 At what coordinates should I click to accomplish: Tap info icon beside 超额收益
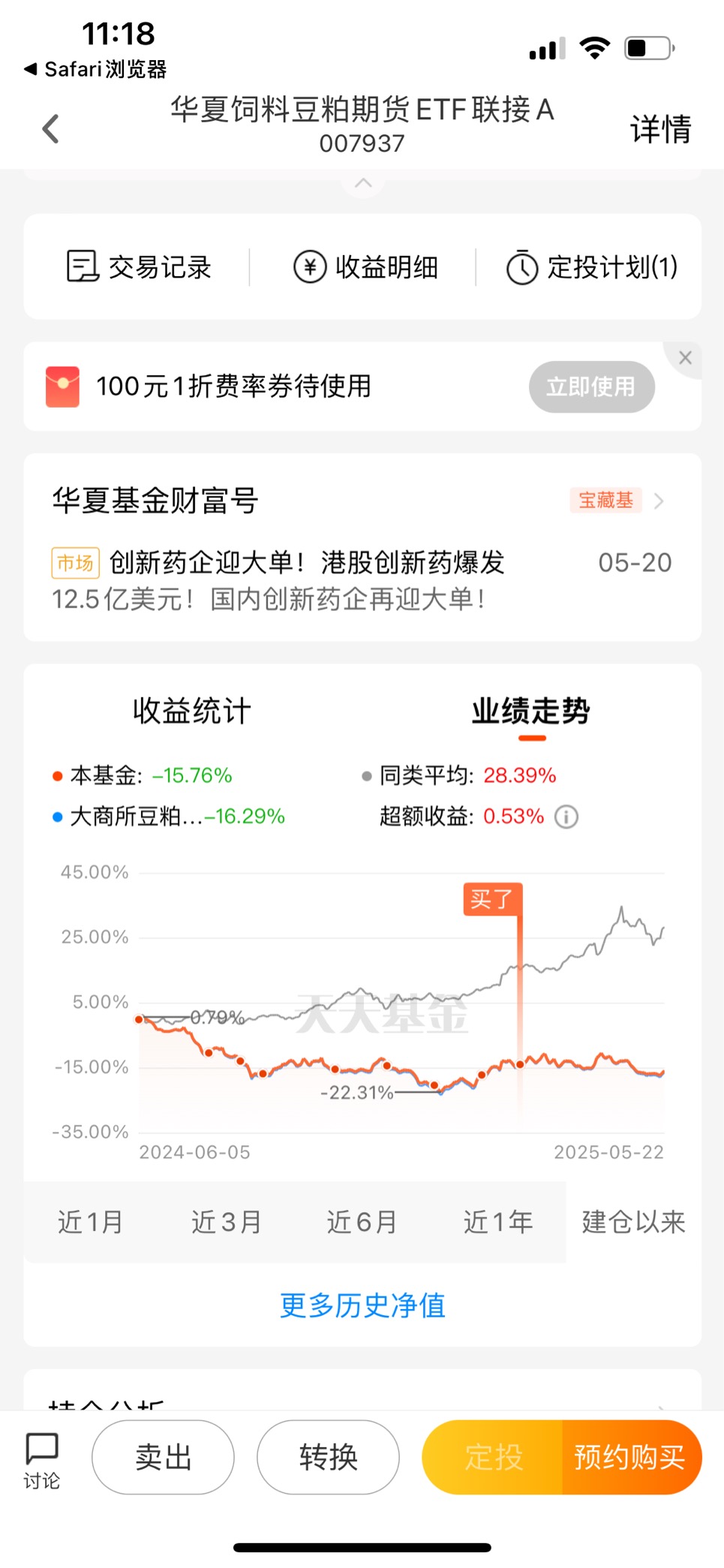coord(566,817)
